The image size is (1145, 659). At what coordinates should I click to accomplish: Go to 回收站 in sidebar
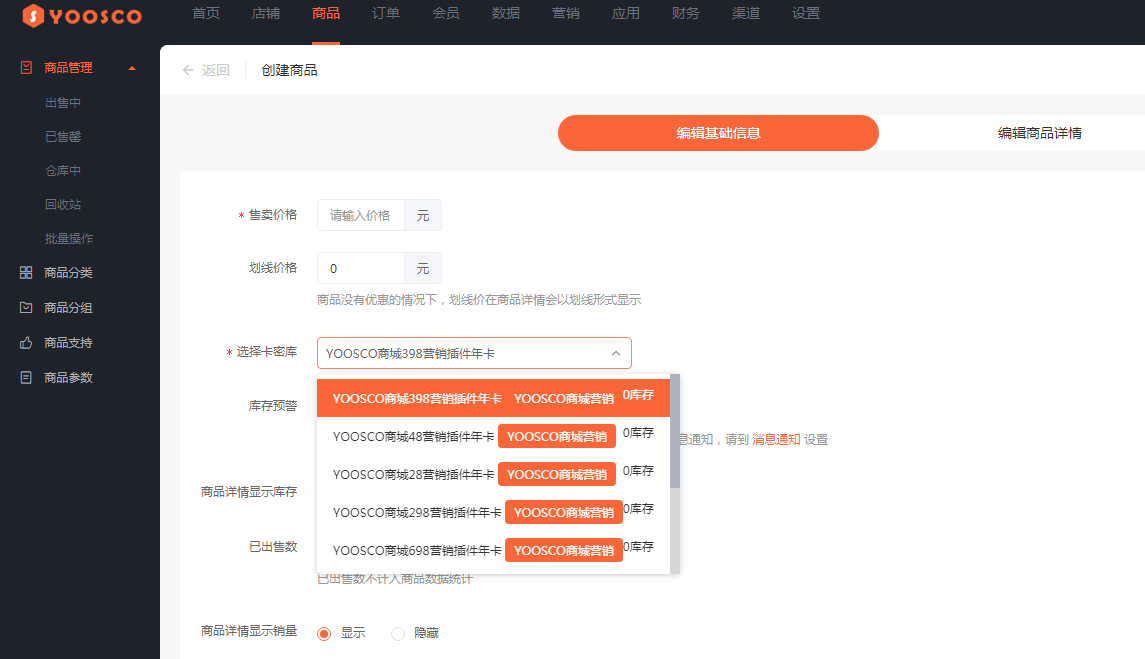63,205
